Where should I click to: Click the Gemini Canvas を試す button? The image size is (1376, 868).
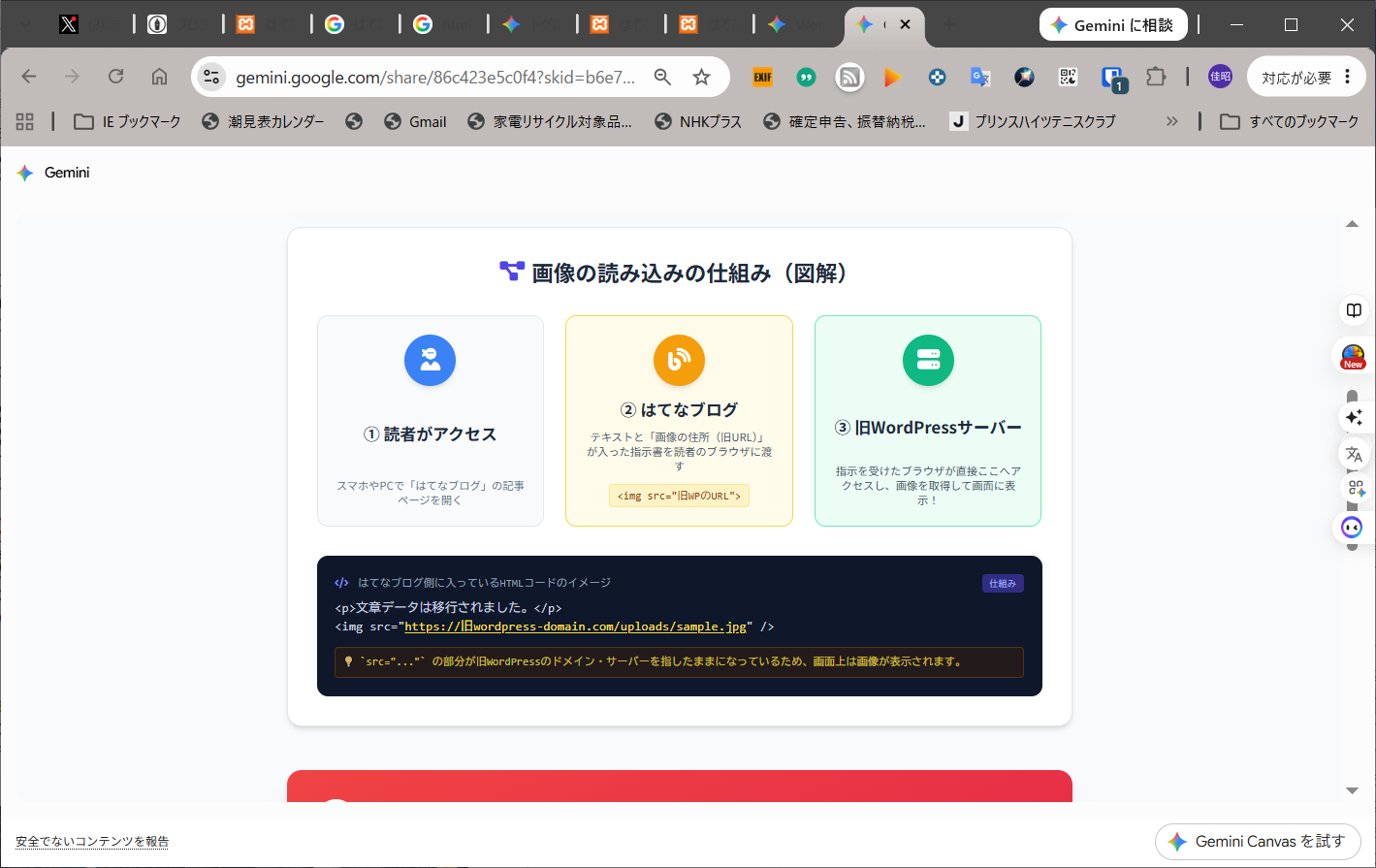tap(1258, 842)
